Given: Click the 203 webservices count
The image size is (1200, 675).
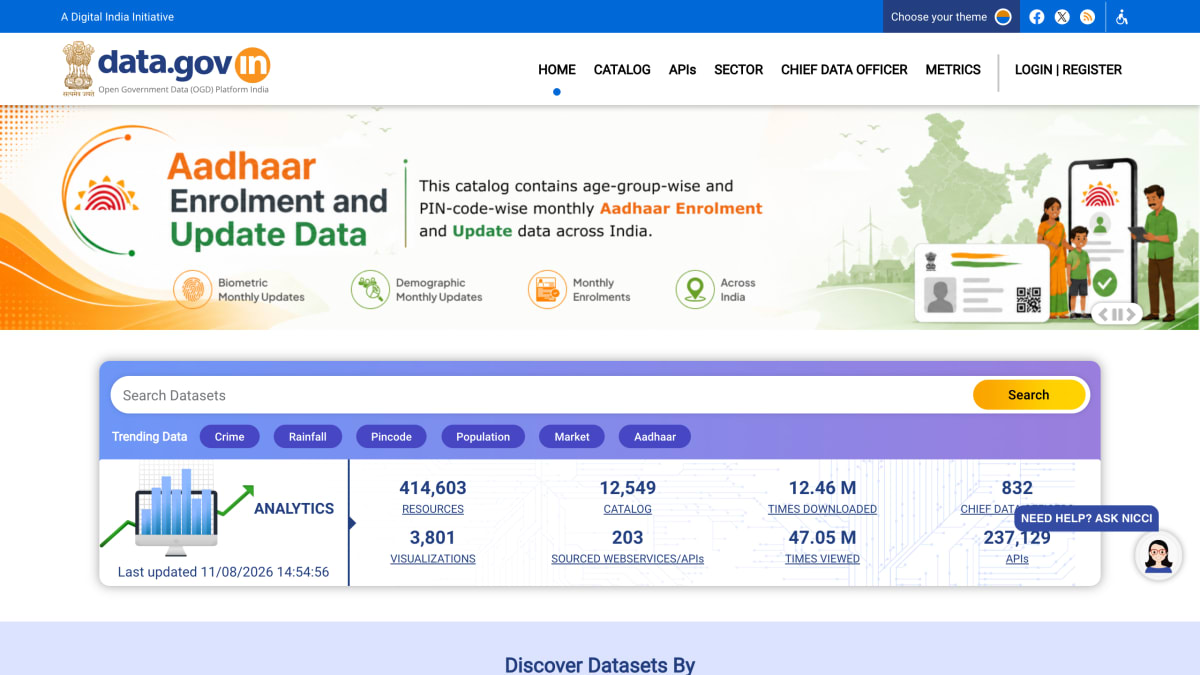Looking at the screenshot, I should point(628,538).
